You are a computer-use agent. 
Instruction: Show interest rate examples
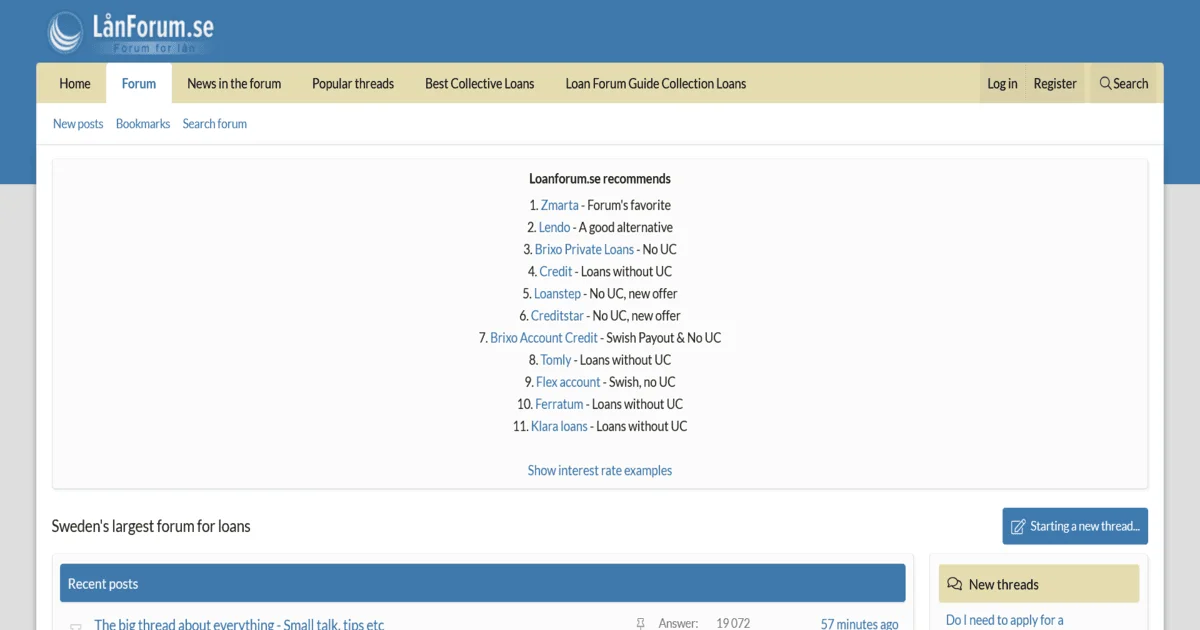pyautogui.click(x=600, y=470)
